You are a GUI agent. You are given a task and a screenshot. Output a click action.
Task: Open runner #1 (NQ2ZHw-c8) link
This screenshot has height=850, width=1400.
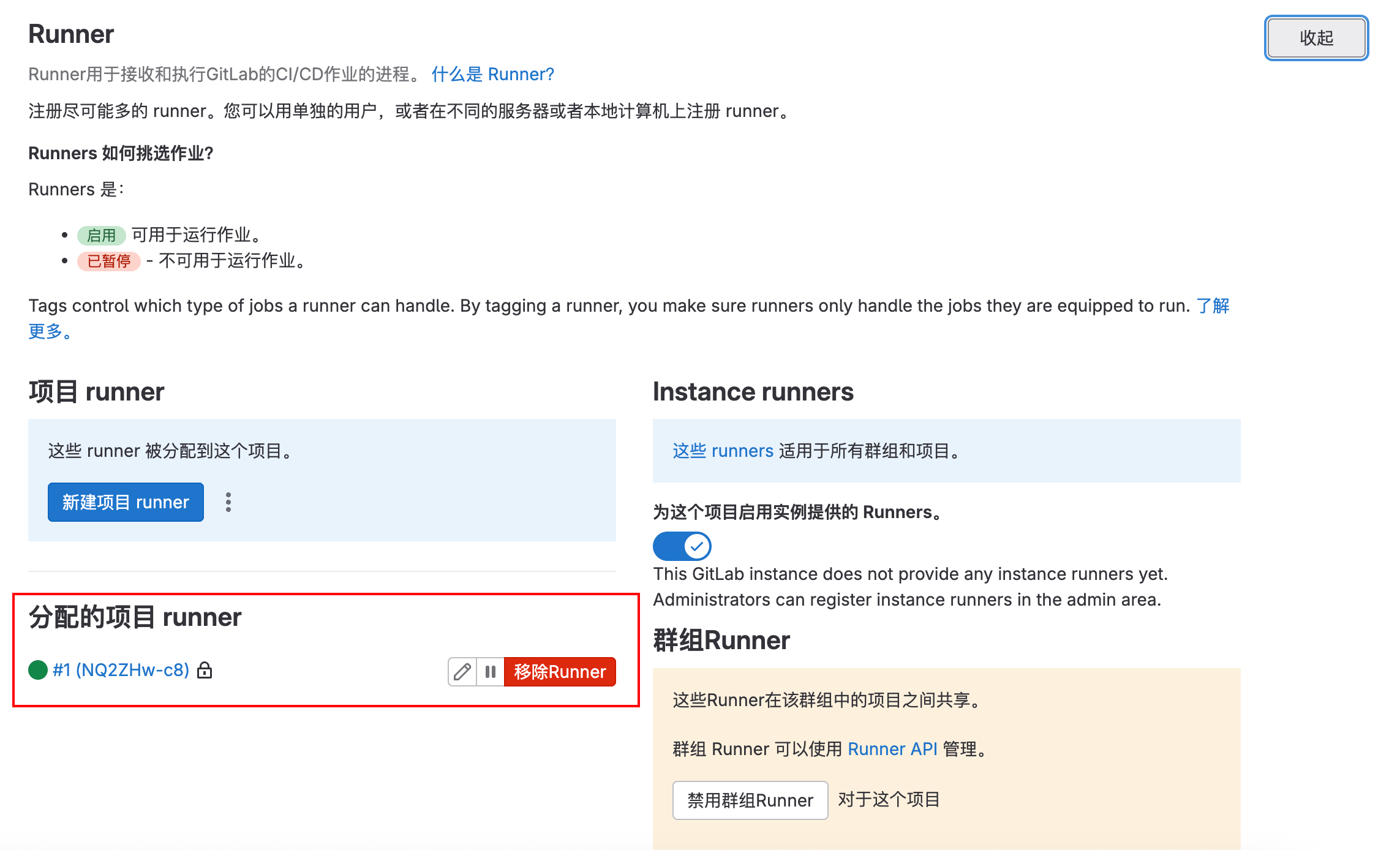pos(121,670)
